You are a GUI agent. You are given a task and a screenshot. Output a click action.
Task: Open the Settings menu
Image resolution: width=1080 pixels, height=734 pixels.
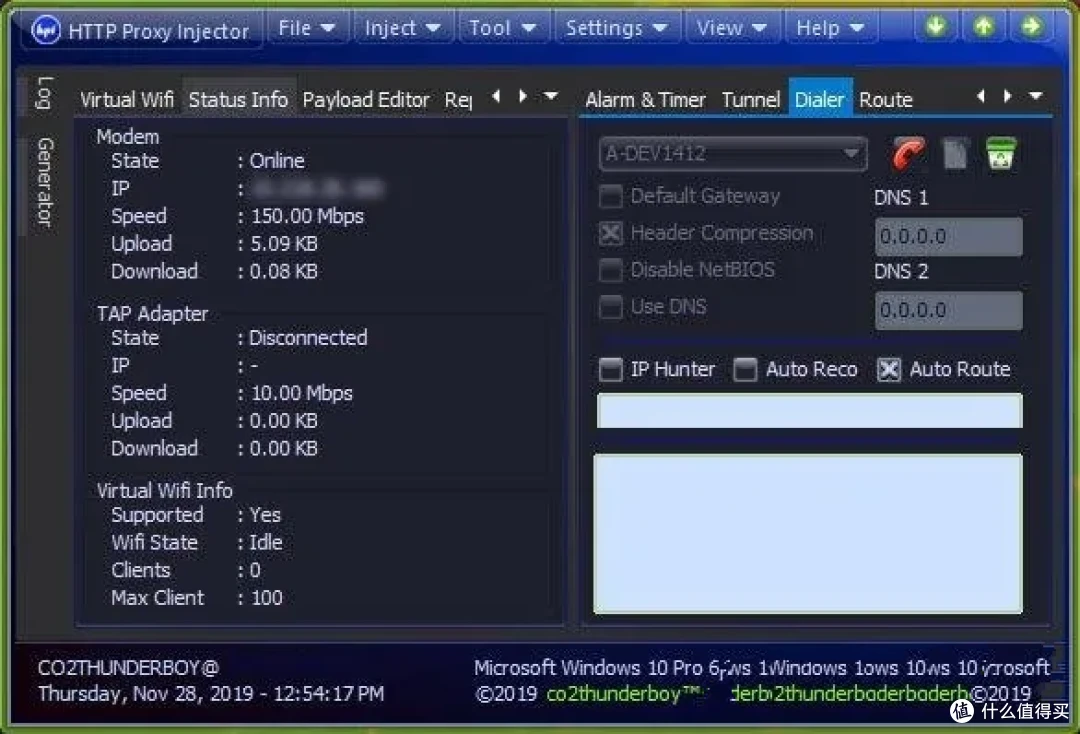(616, 28)
